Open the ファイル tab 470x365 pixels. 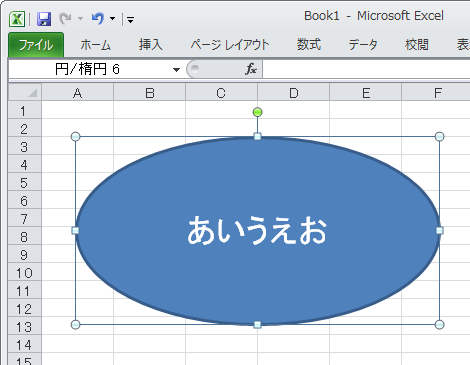click(x=36, y=45)
